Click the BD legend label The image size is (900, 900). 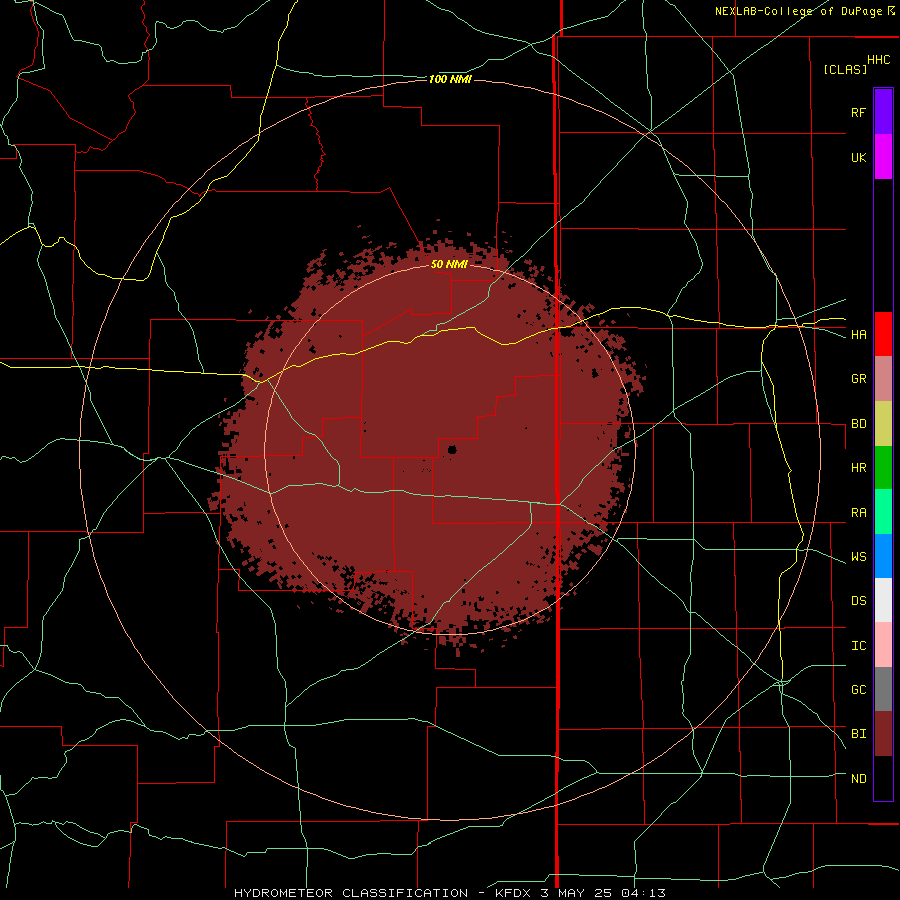click(x=858, y=424)
